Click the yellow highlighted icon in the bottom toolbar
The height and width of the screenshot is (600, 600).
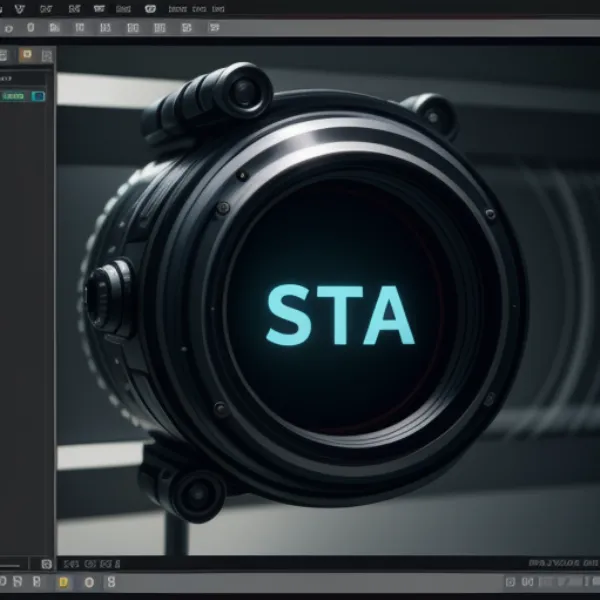63,582
